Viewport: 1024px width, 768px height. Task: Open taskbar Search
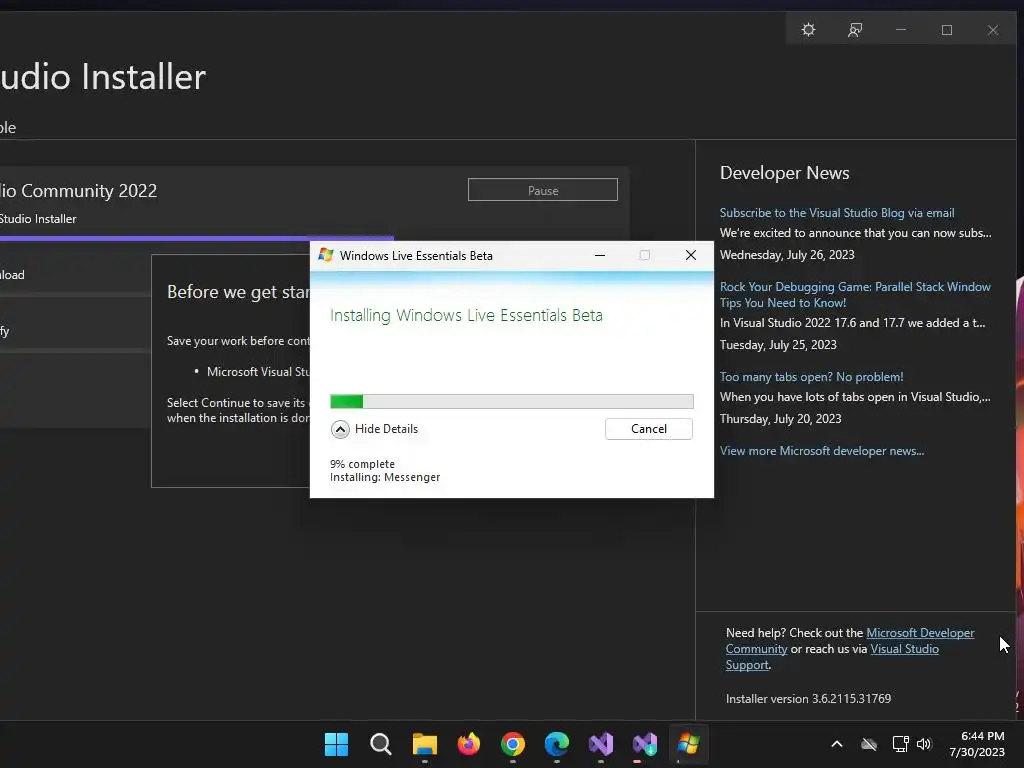pos(380,744)
